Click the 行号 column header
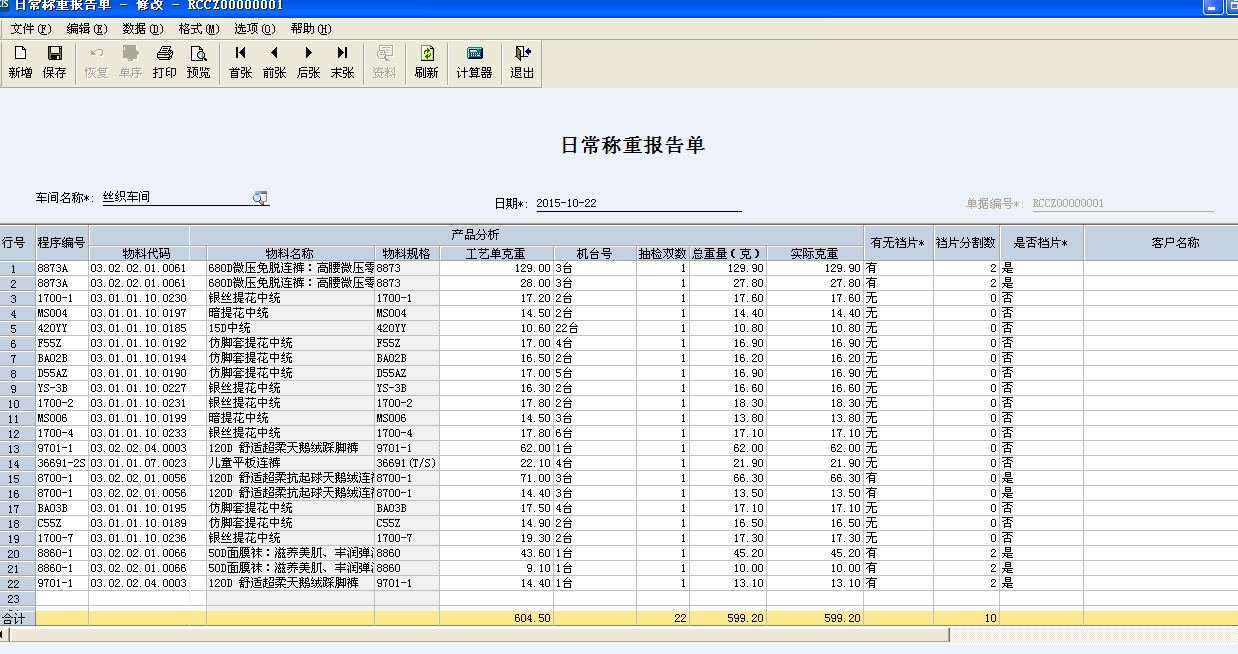 pyautogui.click(x=18, y=242)
